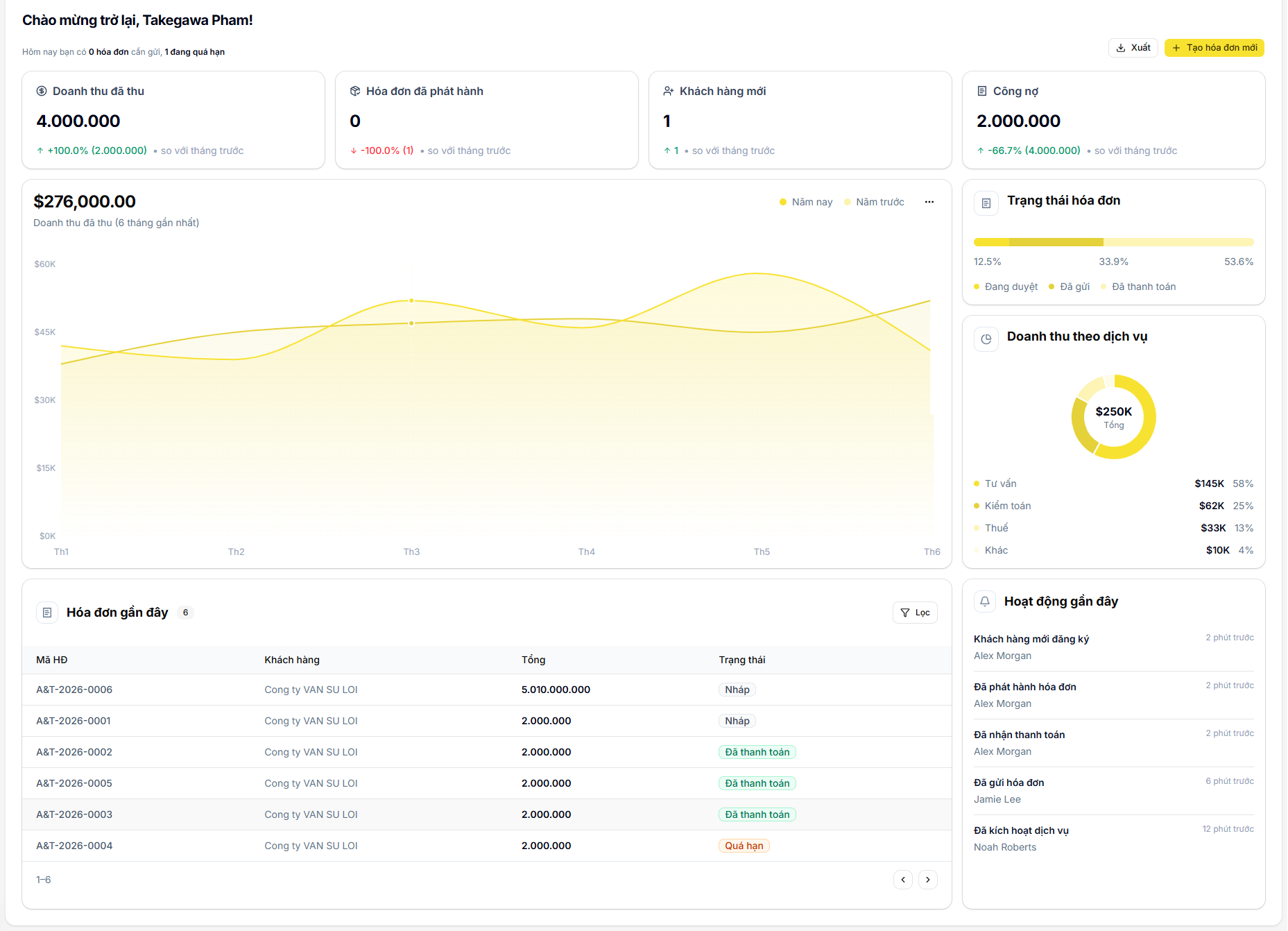Click the invoice icon beside Hóa đơn gần đây
Screen dimensions: 1288x931
pos(47,613)
